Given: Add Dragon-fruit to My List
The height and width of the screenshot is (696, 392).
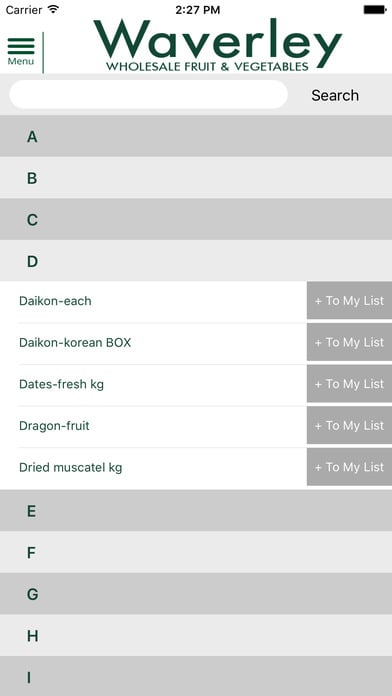Looking at the screenshot, I should point(349,426).
